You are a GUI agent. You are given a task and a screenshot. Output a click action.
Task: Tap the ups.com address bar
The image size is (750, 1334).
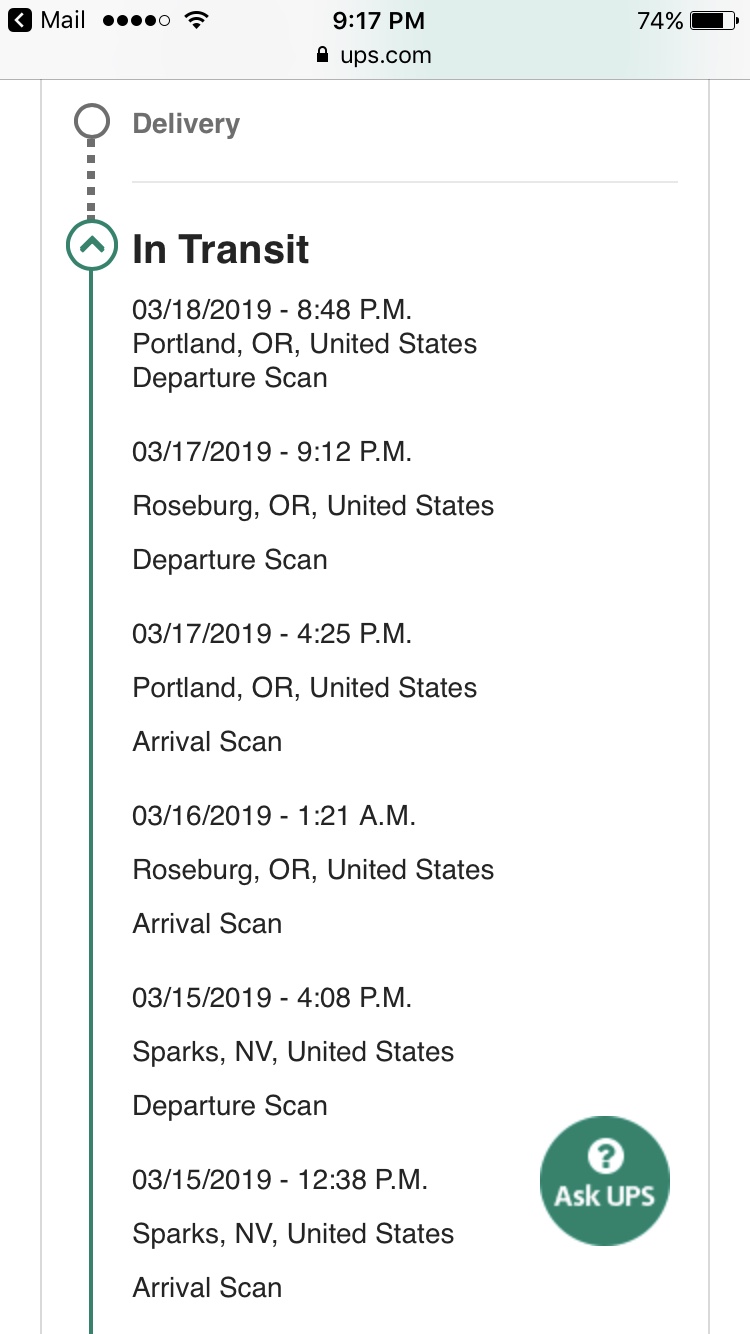click(x=374, y=55)
